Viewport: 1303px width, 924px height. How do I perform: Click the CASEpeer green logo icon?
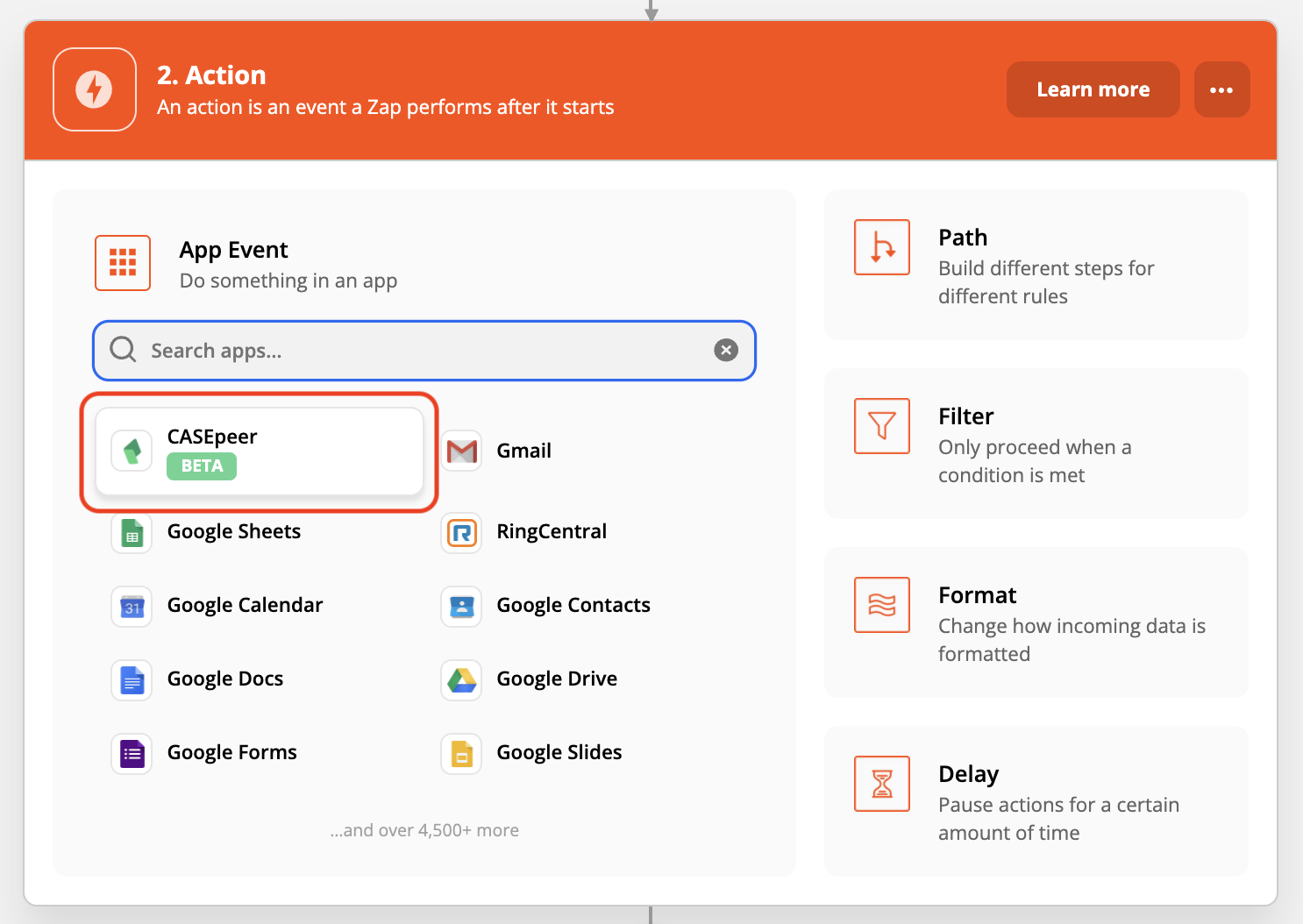[x=132, y=451]
